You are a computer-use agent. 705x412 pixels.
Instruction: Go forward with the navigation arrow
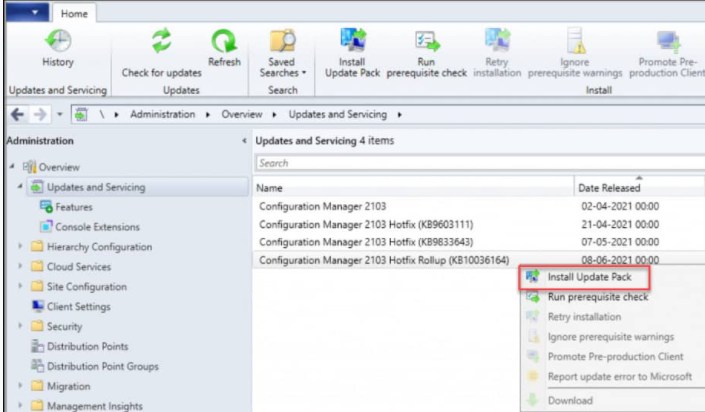tap(40, 115)
